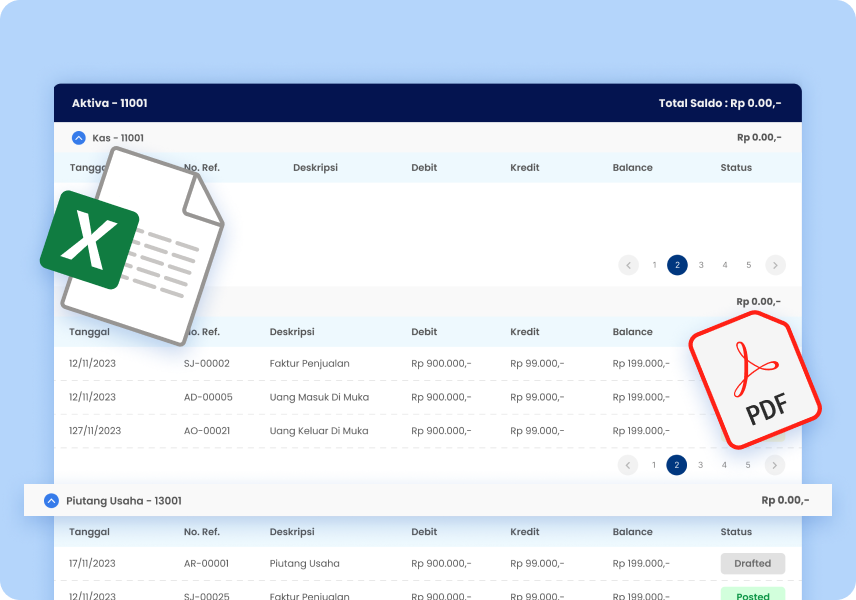Screen dimensions: 856x600
Task: Click the Piutang Usaha - 13001 section label
Action: (x=124, y=501)
